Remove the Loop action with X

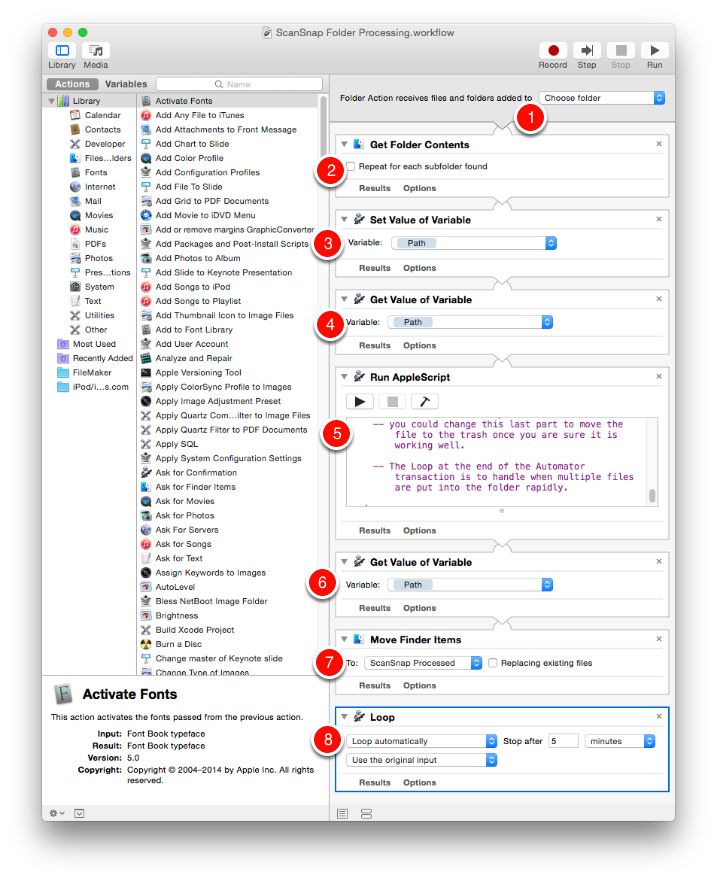pos(658,716)
